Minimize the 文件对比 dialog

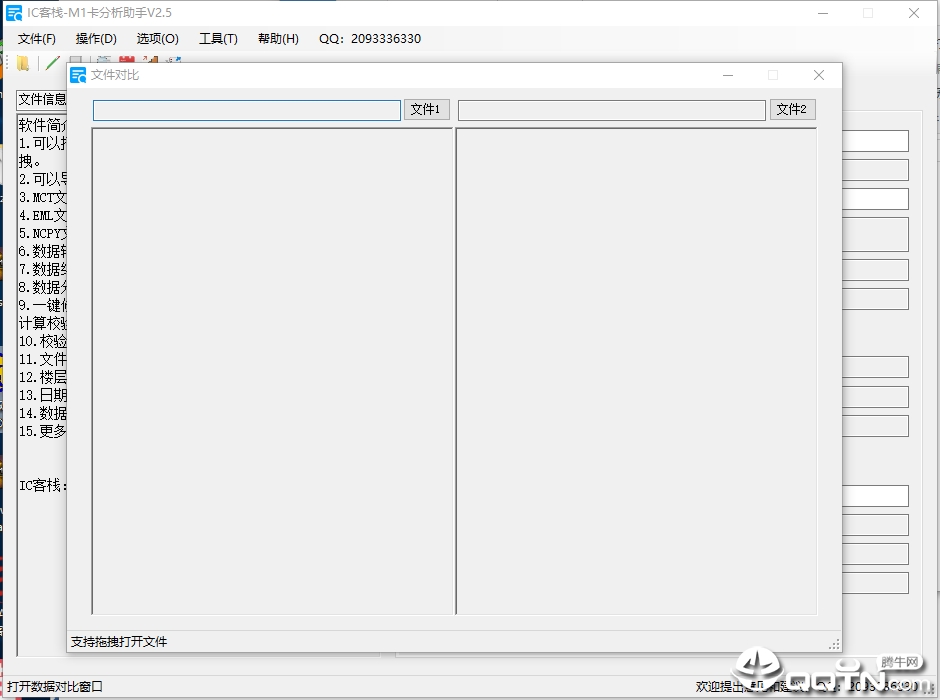(728, 75)
